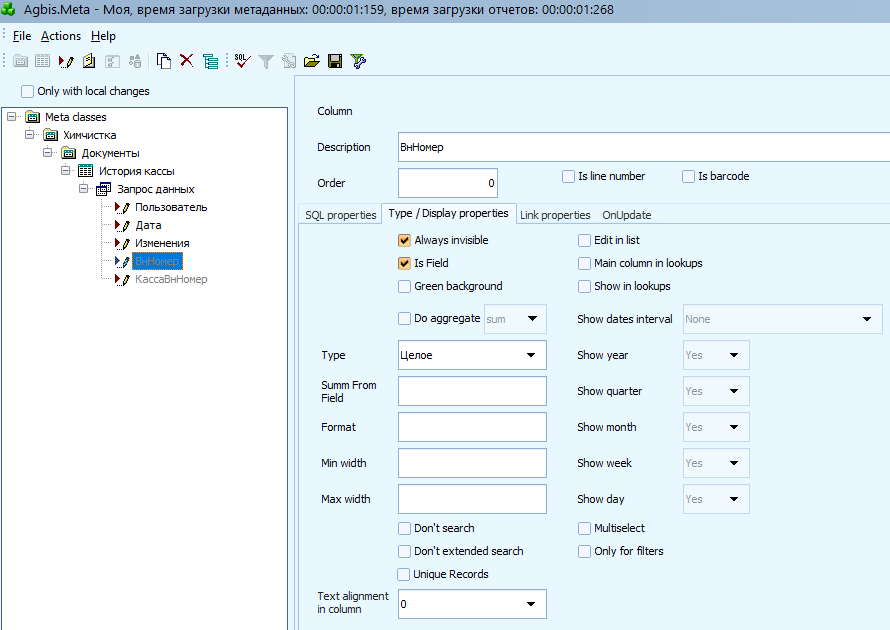Click the Химчистка folder icon
Viewport: 890px width, 630px height.
point(51,135)
